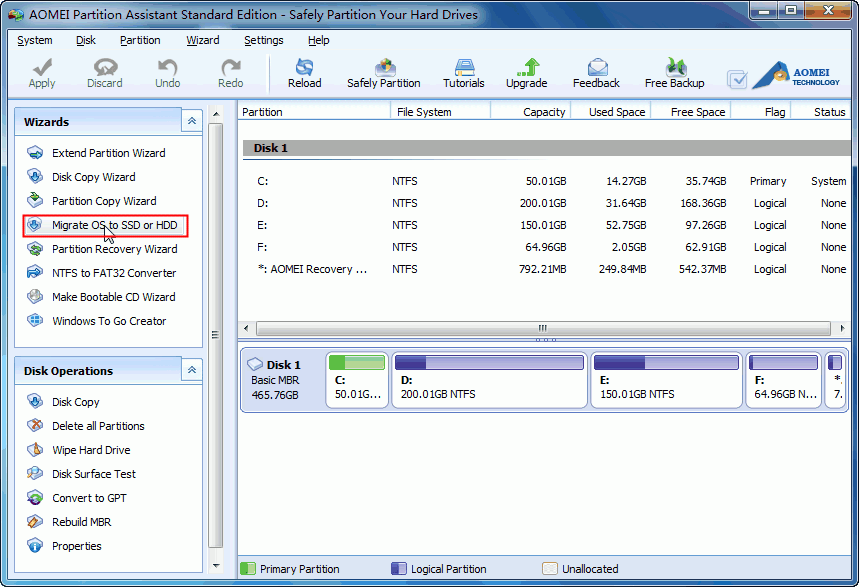Open Rebuild MBR operation
The width and height of the screenshot is (859, 587).
[x=82, y=522]
